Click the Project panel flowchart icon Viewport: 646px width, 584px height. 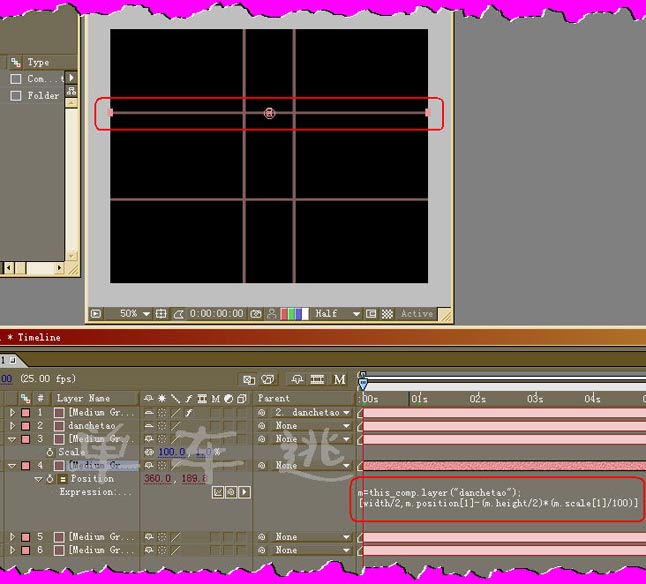[71, 91]
